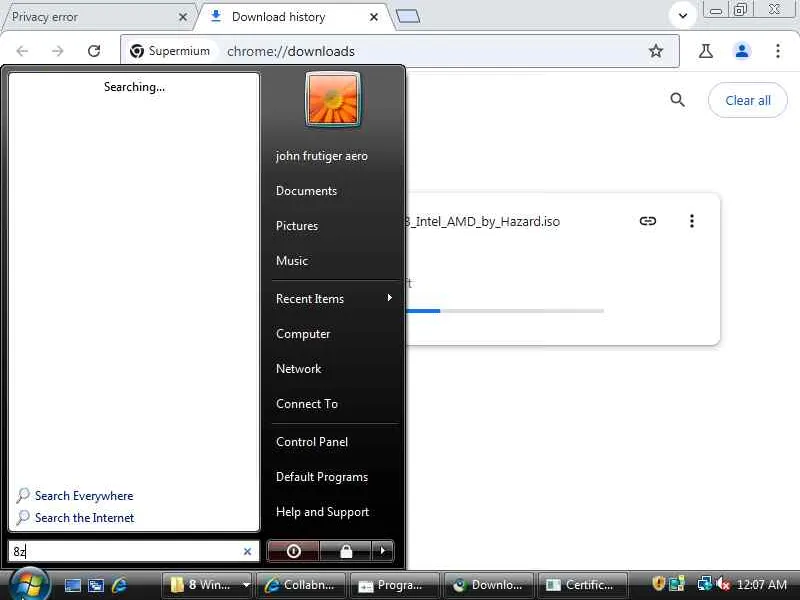Click the download progress bar

point(505,311)
